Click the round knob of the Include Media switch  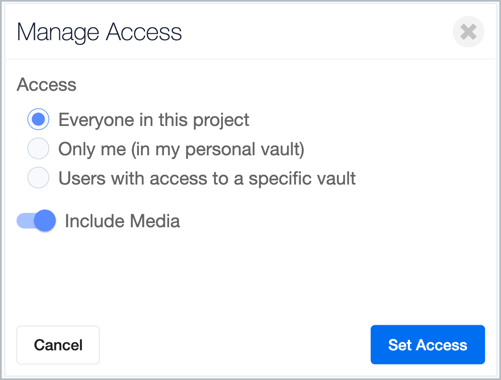coord(45,221)
